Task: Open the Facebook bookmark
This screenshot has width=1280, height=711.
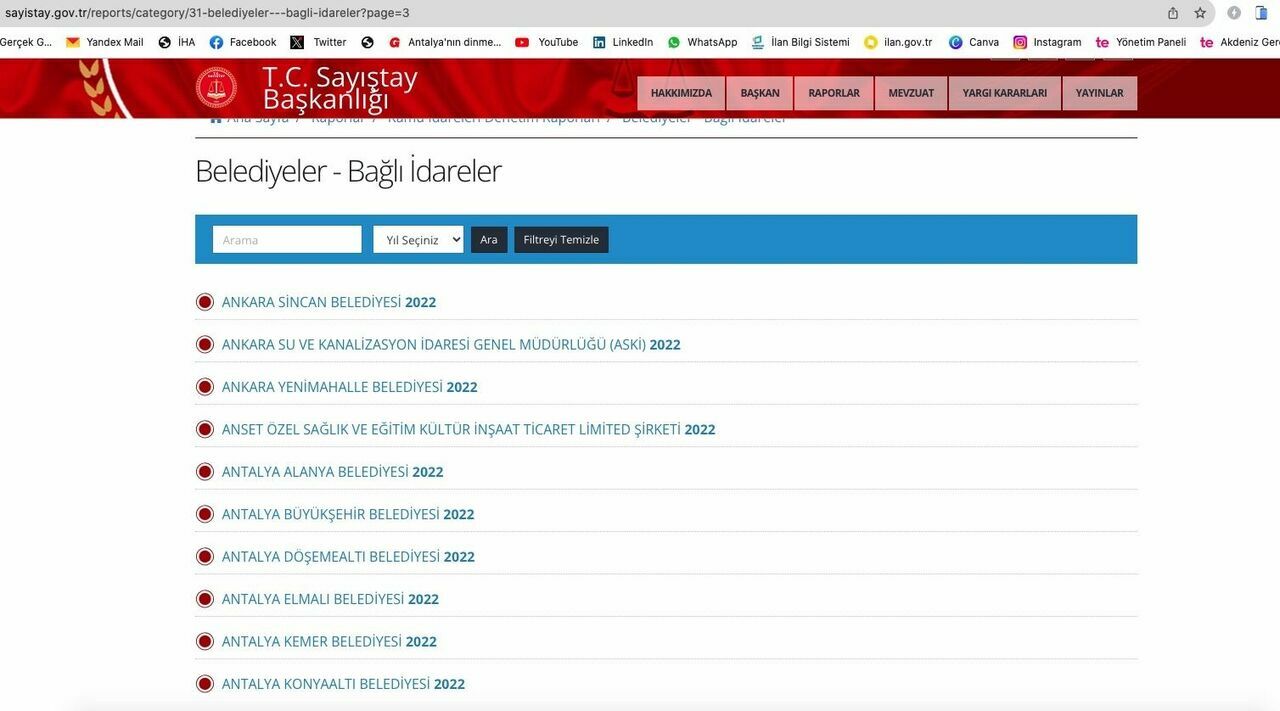Action: pyautogui.click(x=243, y=42)
